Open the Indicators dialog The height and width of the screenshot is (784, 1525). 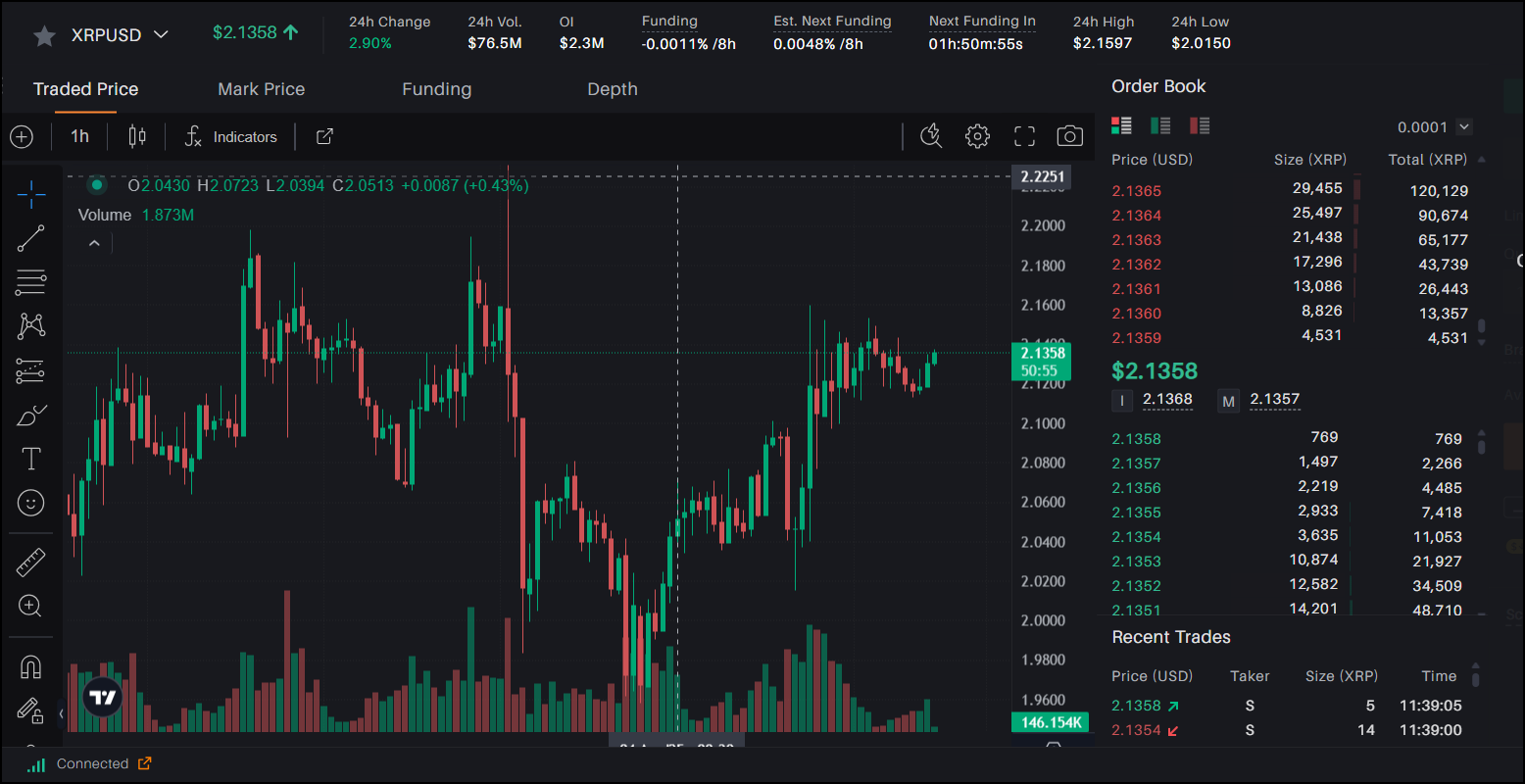click(x=231, y=136)
